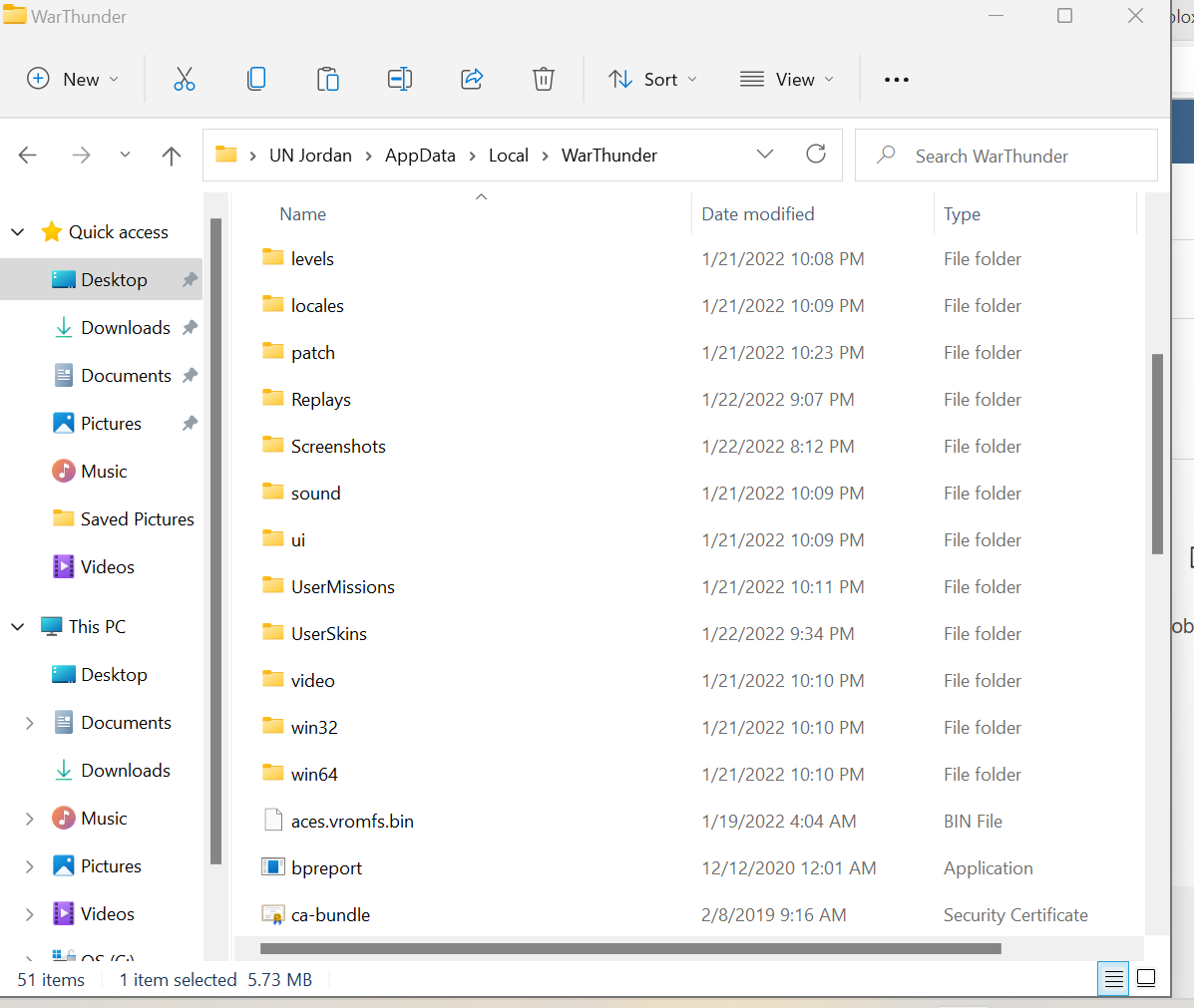
Task: Select AppData in the breadcrumb path
Action: tap(420, 156)
